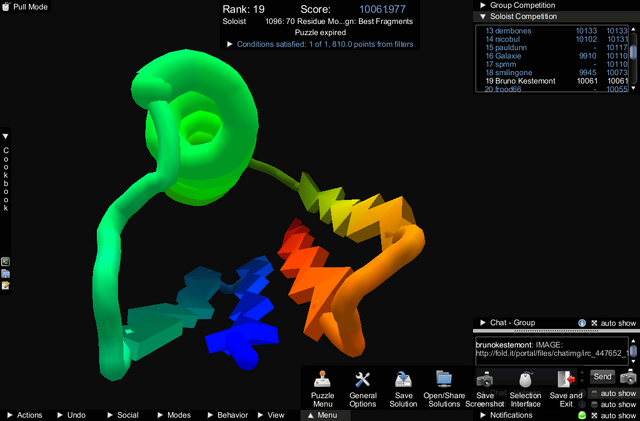Click the Cookbook blue folder icon
Image resolution: width=640 pixels, height=421 pixels.
[x=5, y=274]
